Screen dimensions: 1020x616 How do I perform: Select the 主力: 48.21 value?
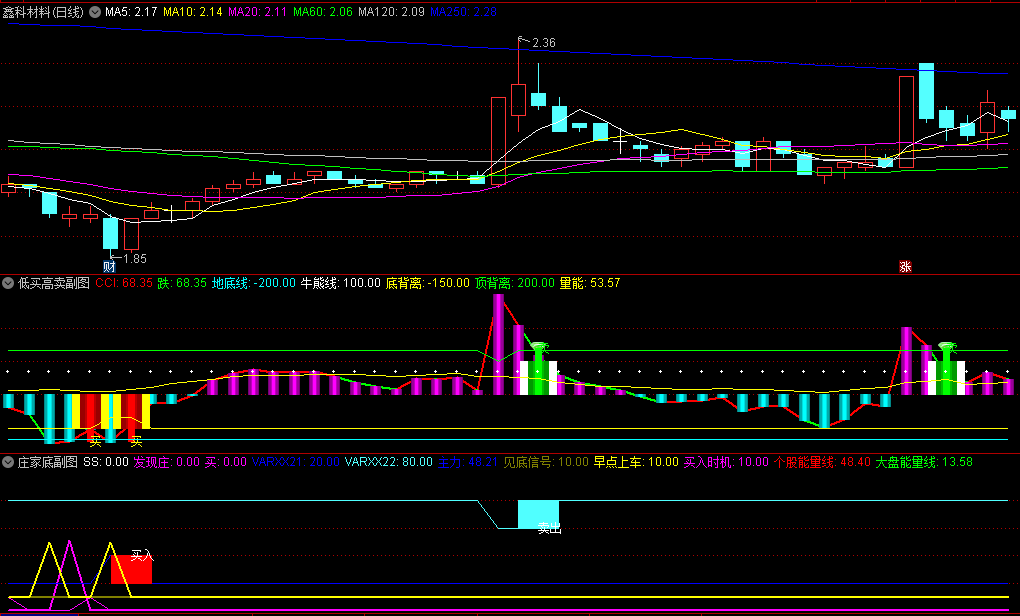click(x=468, y=462)
